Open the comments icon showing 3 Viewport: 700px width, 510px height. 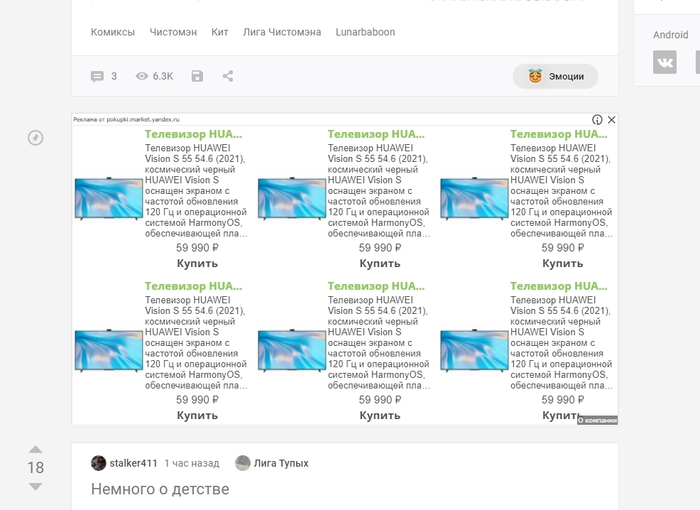[97, 76]
